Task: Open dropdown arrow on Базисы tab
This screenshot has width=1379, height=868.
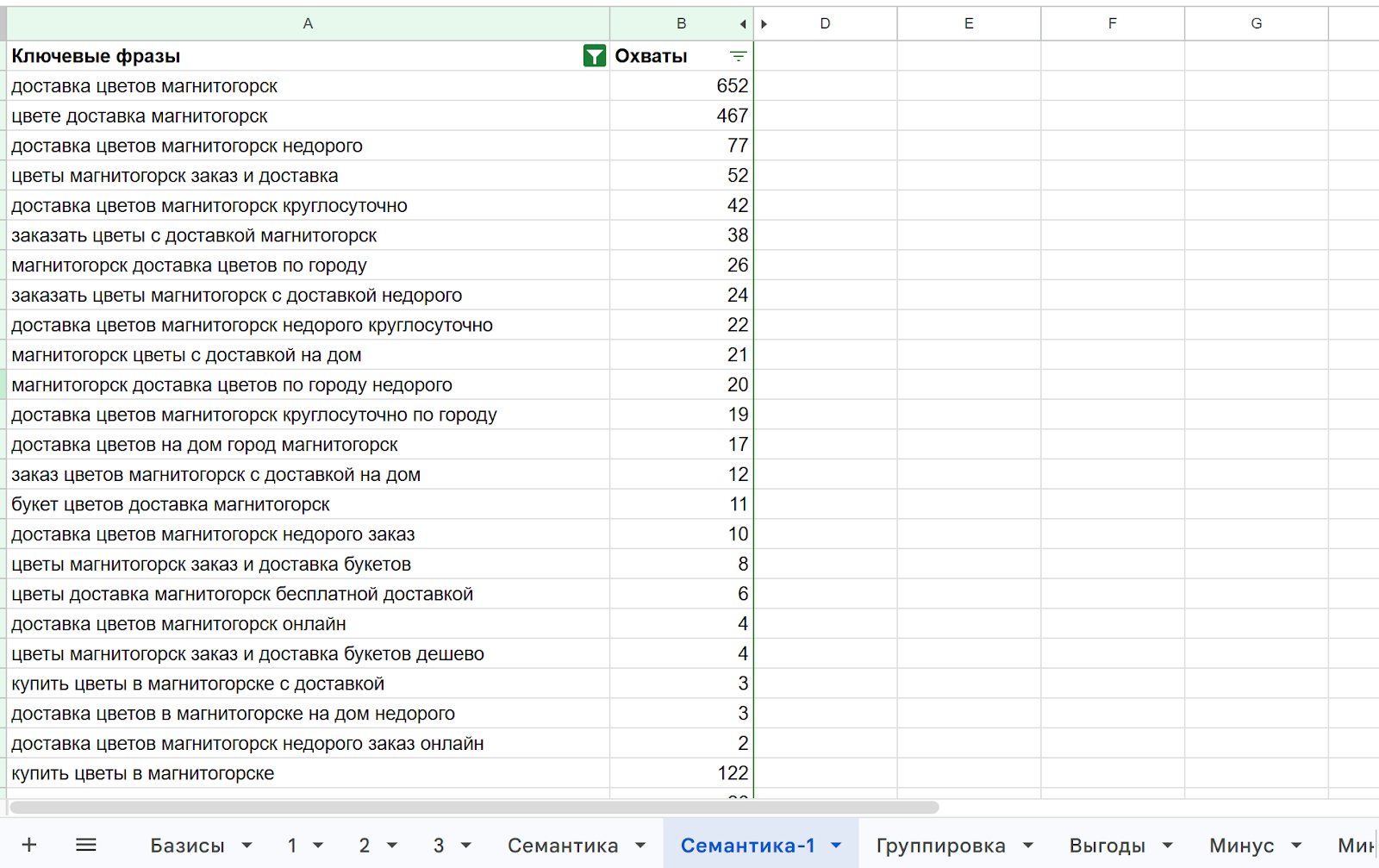Action: (x=247, y=846)
